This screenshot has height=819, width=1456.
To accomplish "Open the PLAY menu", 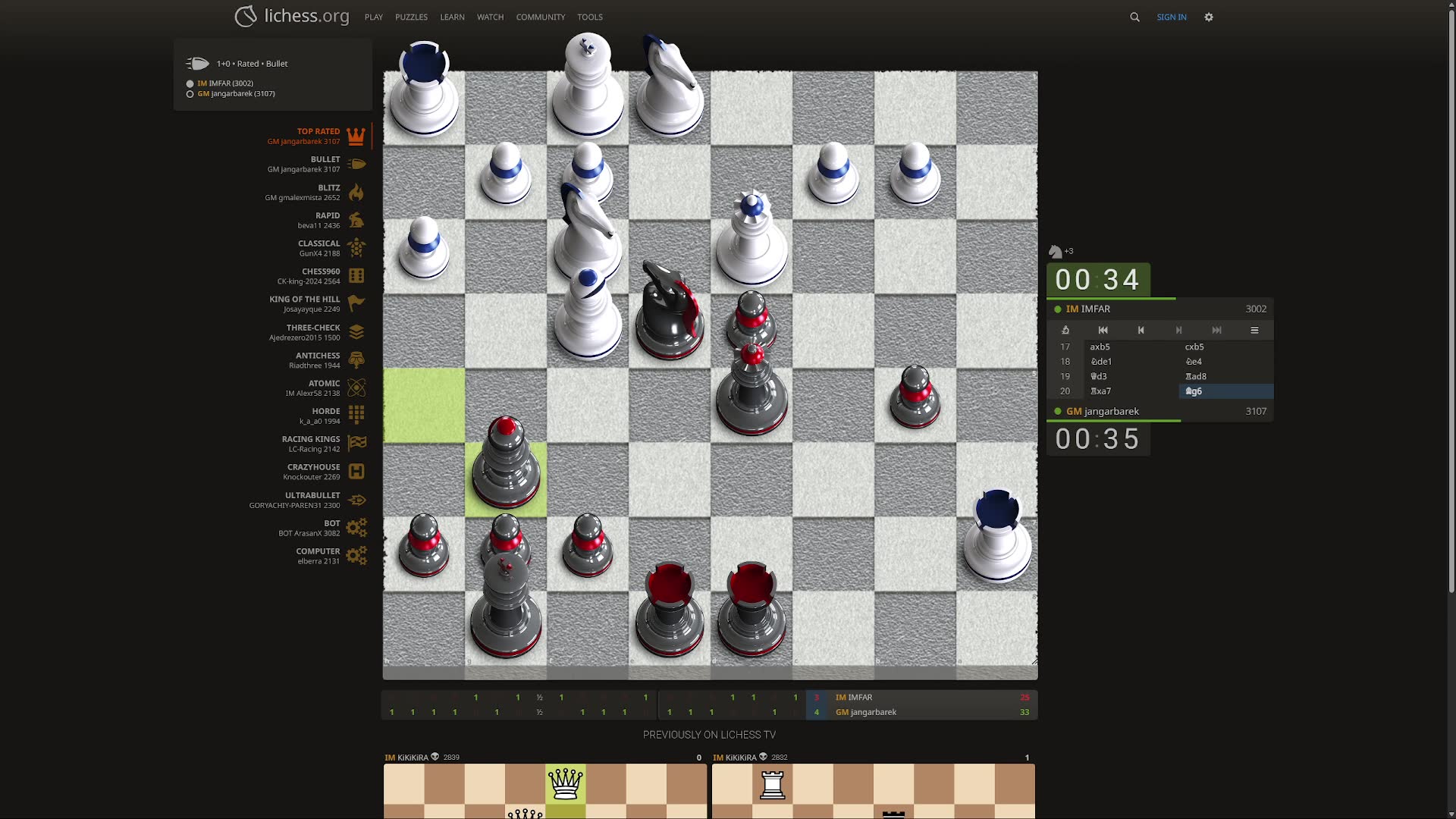I will pos(373,17).
